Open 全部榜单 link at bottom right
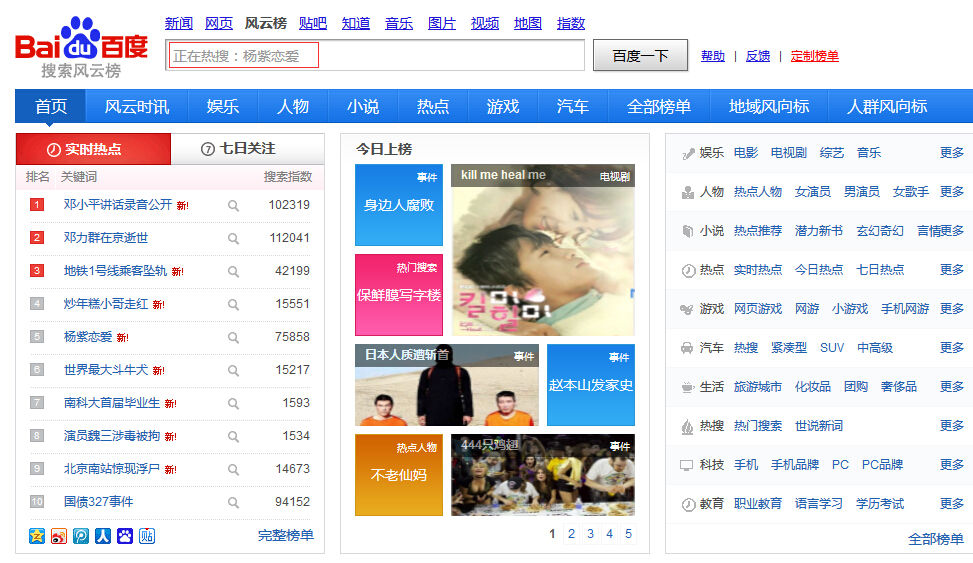973x563 pixels. click(x=936, y=539)
